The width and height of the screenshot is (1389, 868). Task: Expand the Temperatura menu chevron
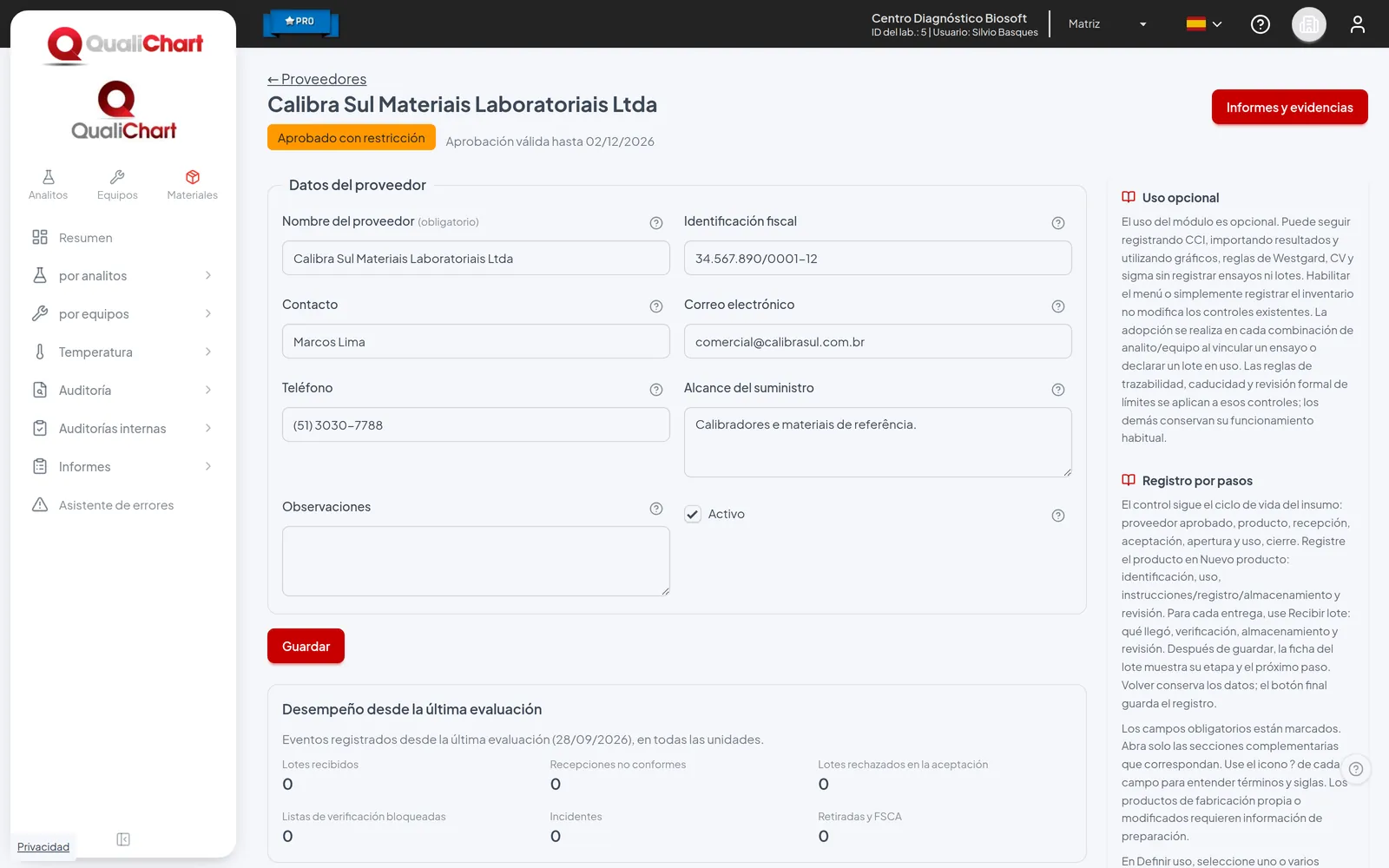208,352
